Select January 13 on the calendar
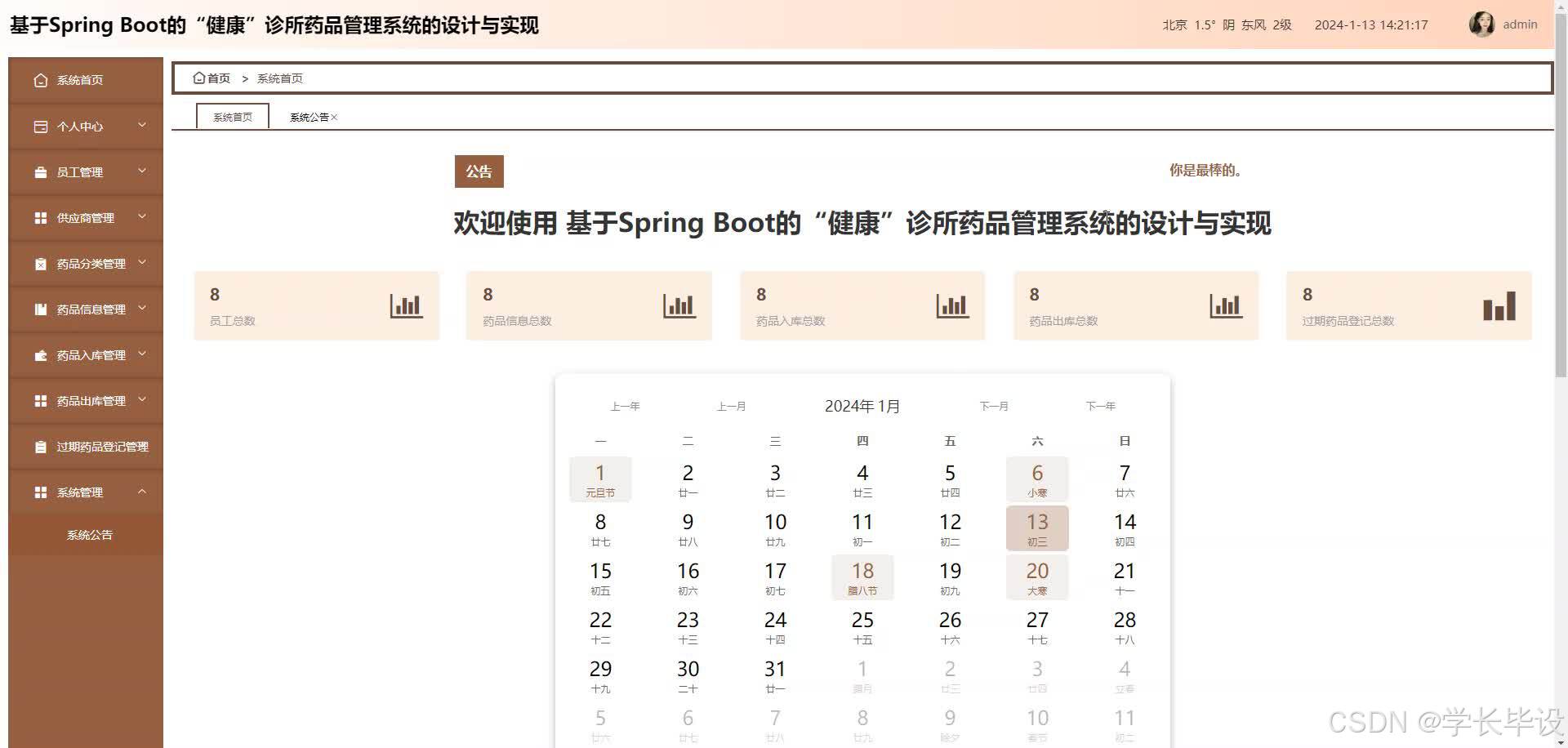Viewport: 1568px width, 748px height. [1037, 528]
